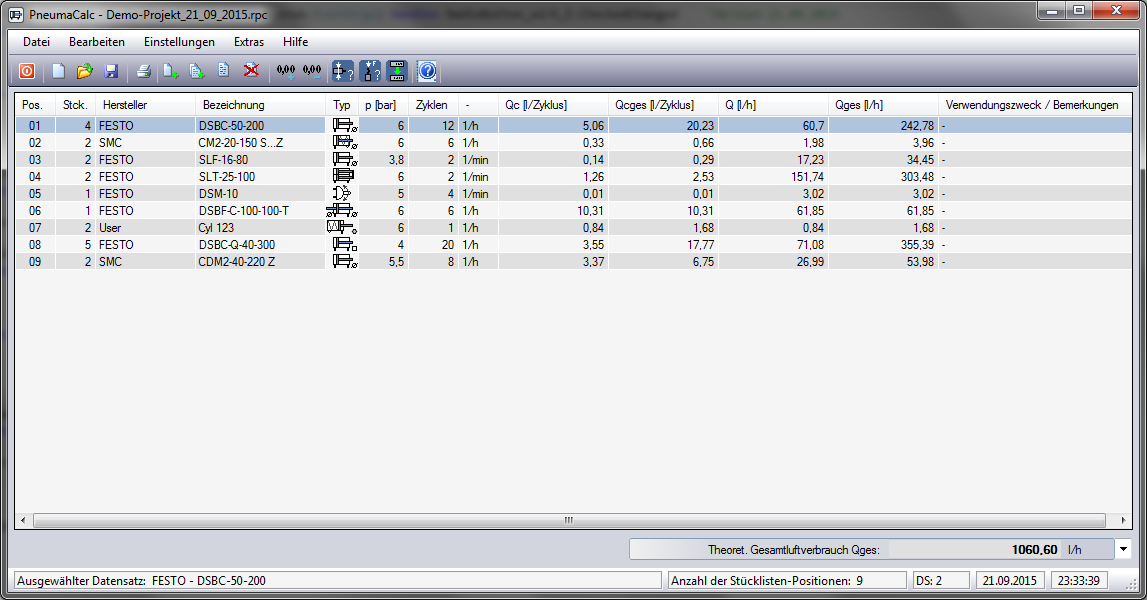Open the Datei menu
The image size is (1147, 600).
pos(37,42)
